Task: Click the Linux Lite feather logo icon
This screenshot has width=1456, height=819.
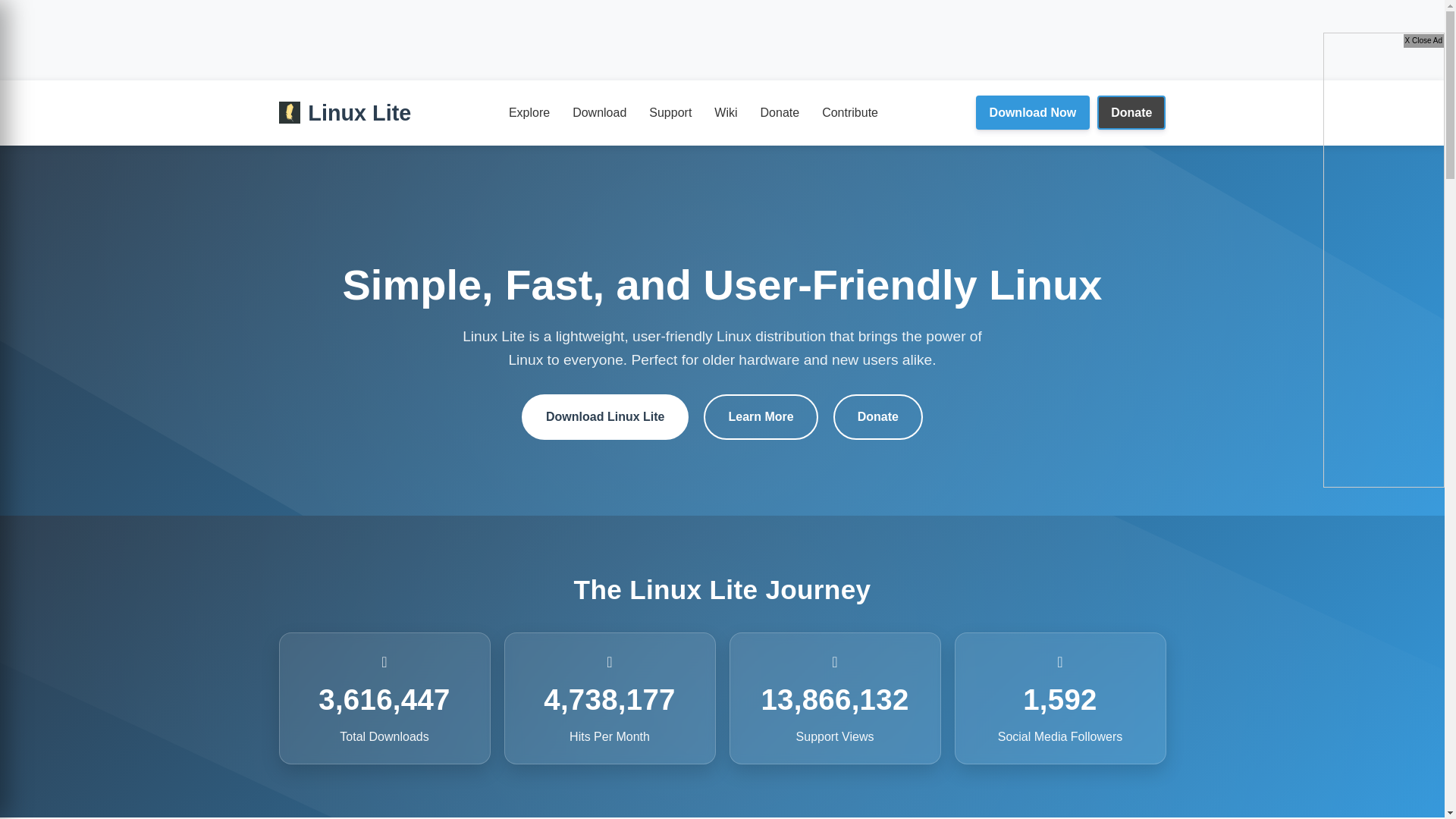Action: click(x=290, y=112)
